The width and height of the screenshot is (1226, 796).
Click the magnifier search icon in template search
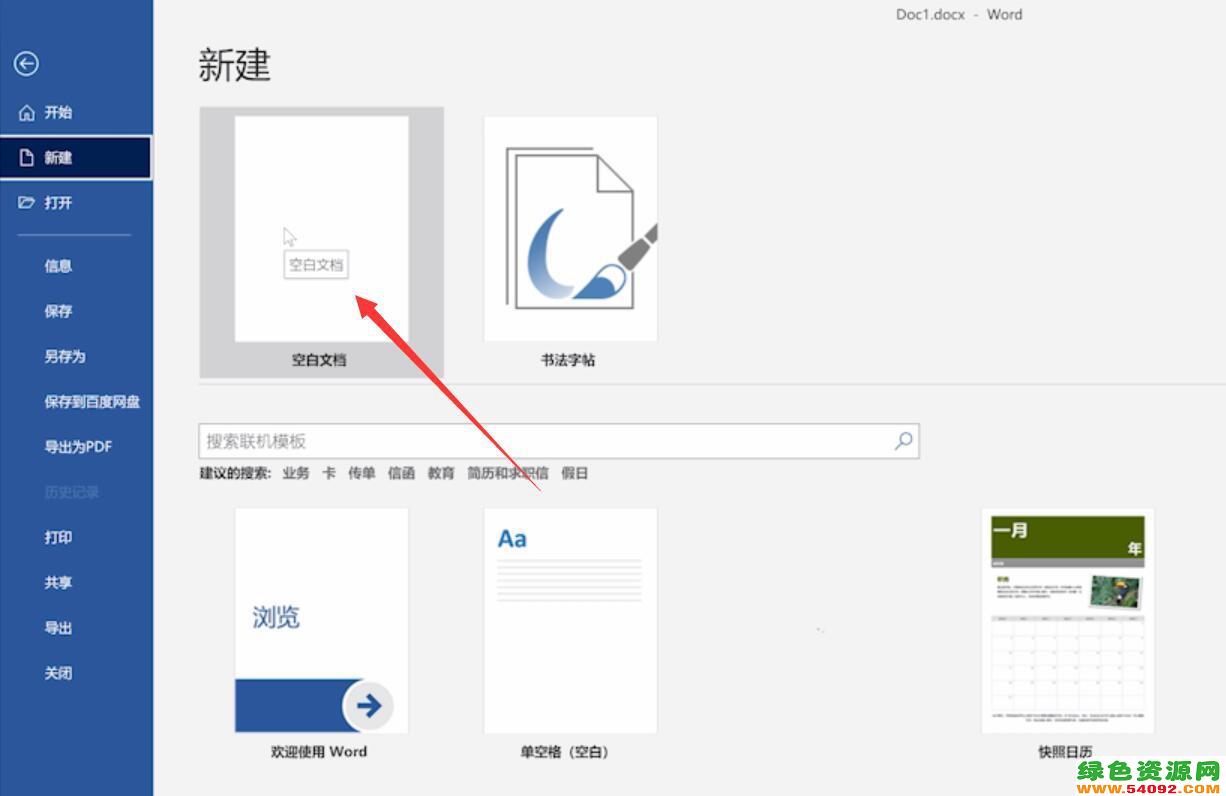[903, 441]
